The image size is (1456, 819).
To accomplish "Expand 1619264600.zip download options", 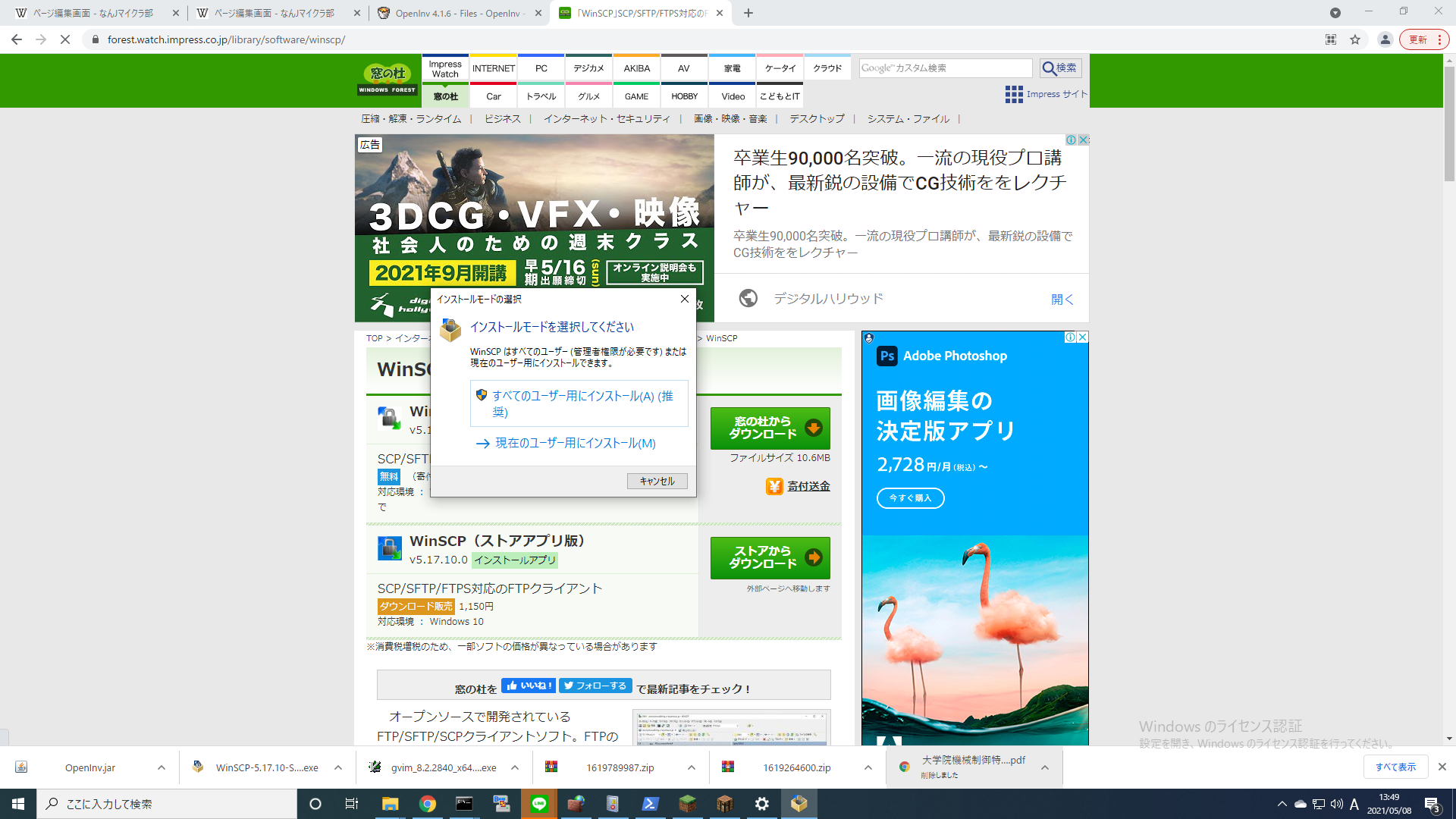I will tap(868, 767).
